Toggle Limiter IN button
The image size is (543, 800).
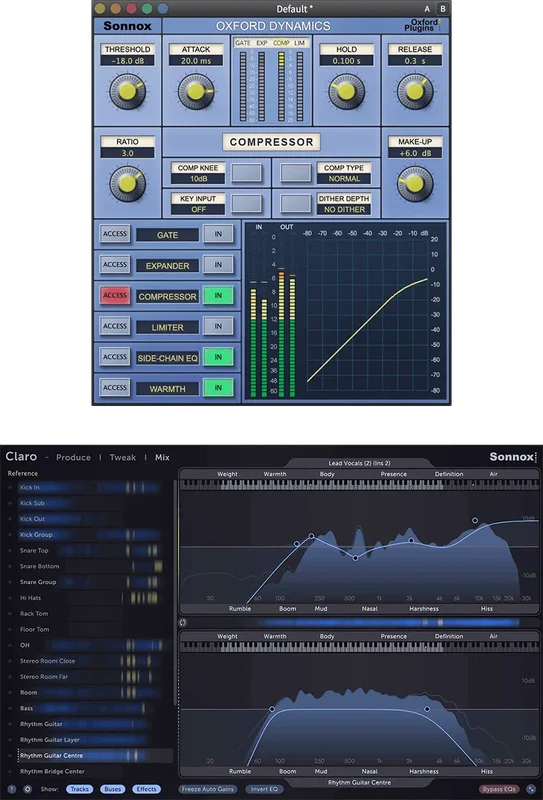coord(218,326)
